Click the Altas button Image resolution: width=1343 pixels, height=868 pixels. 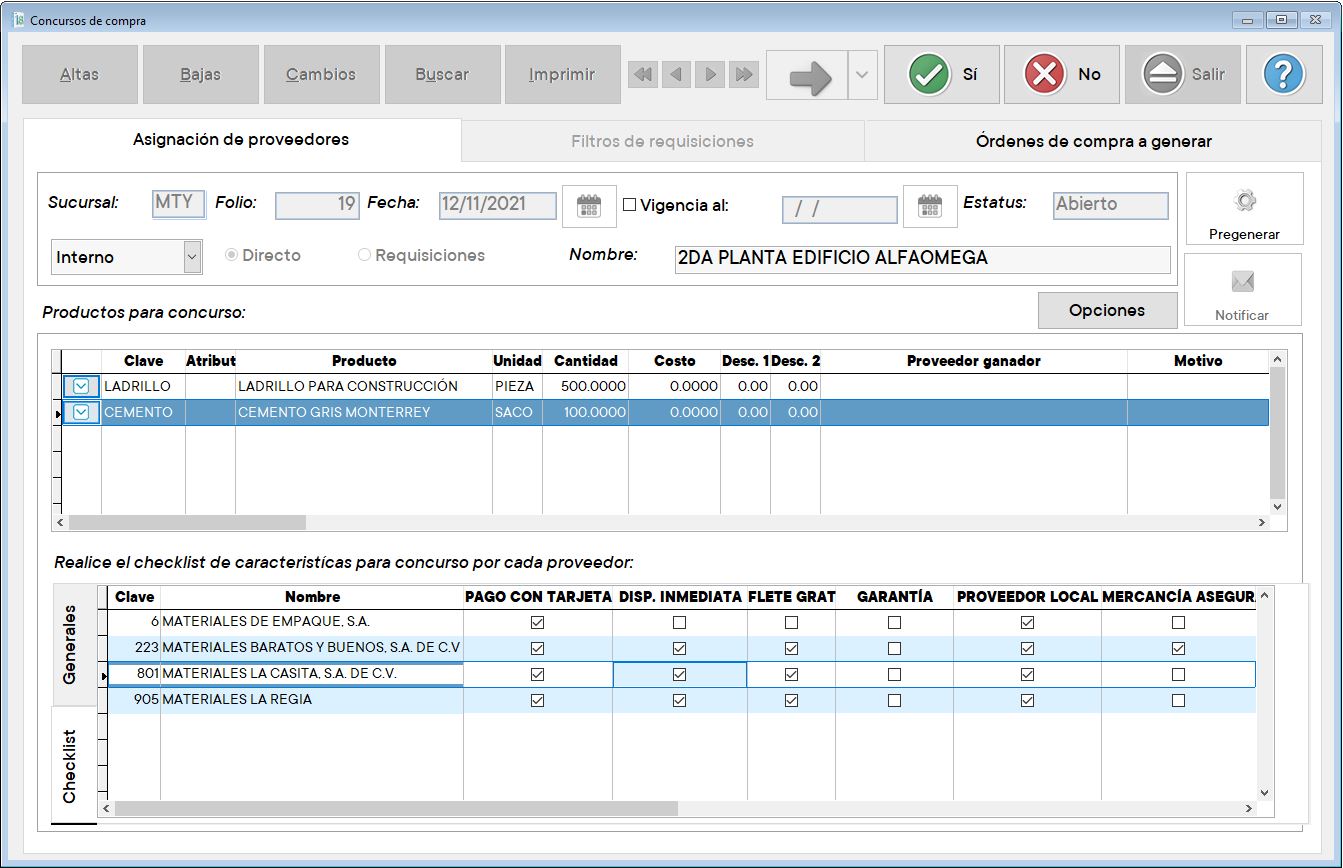click(80, 74)
